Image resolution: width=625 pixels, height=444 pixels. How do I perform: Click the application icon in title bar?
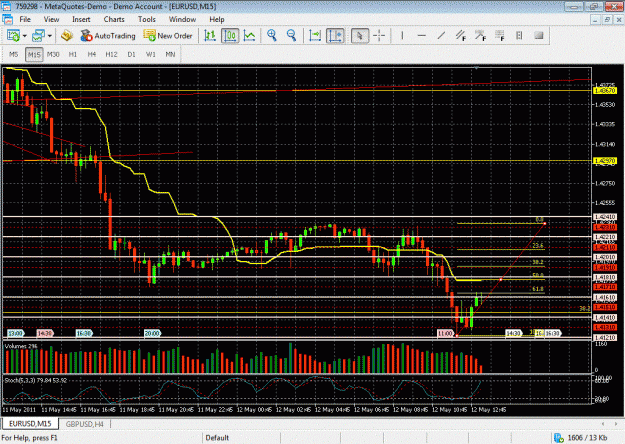click(x=6, y=6)
